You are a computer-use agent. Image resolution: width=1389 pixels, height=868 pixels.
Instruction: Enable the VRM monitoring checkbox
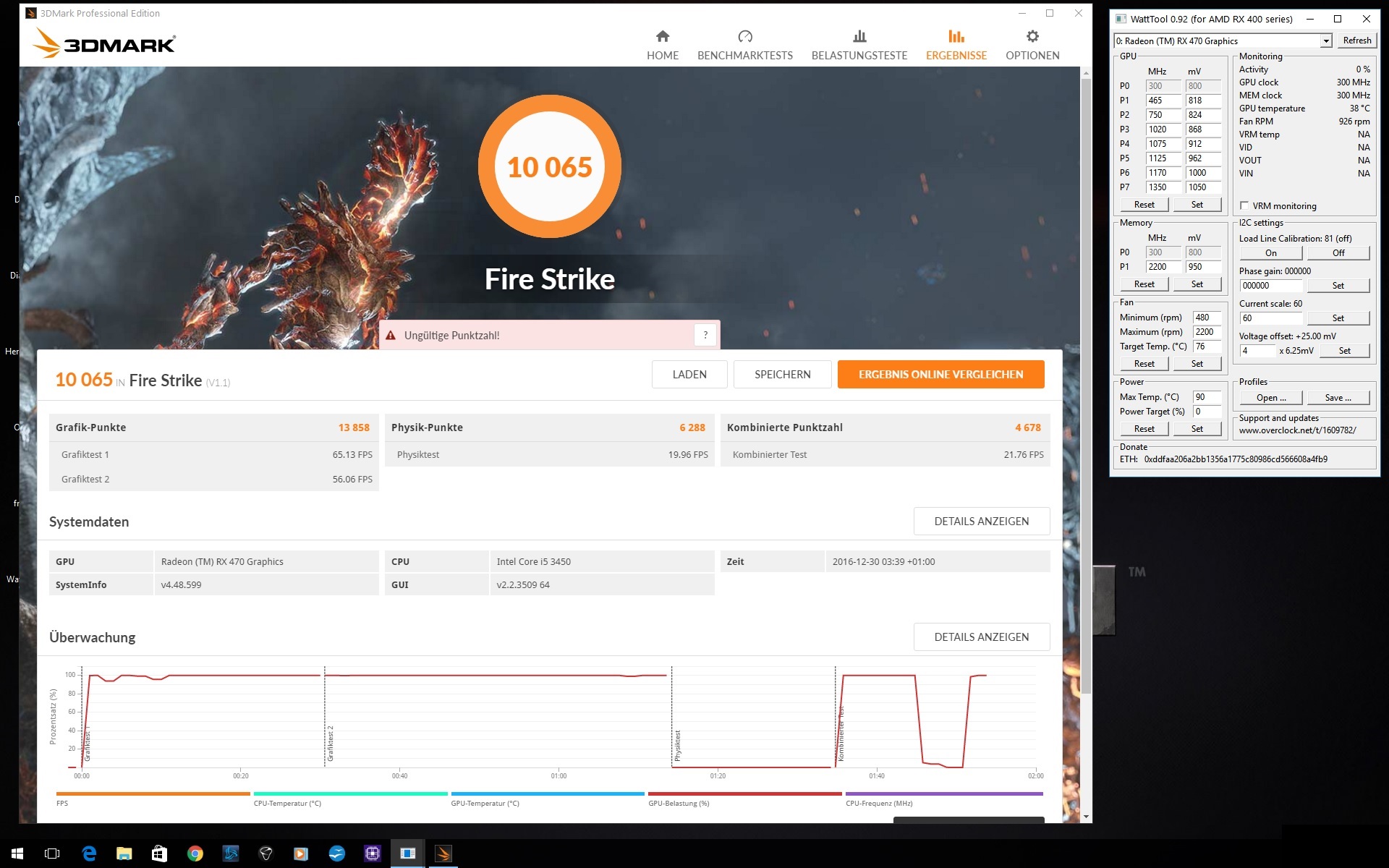[x=1244, y=205]
